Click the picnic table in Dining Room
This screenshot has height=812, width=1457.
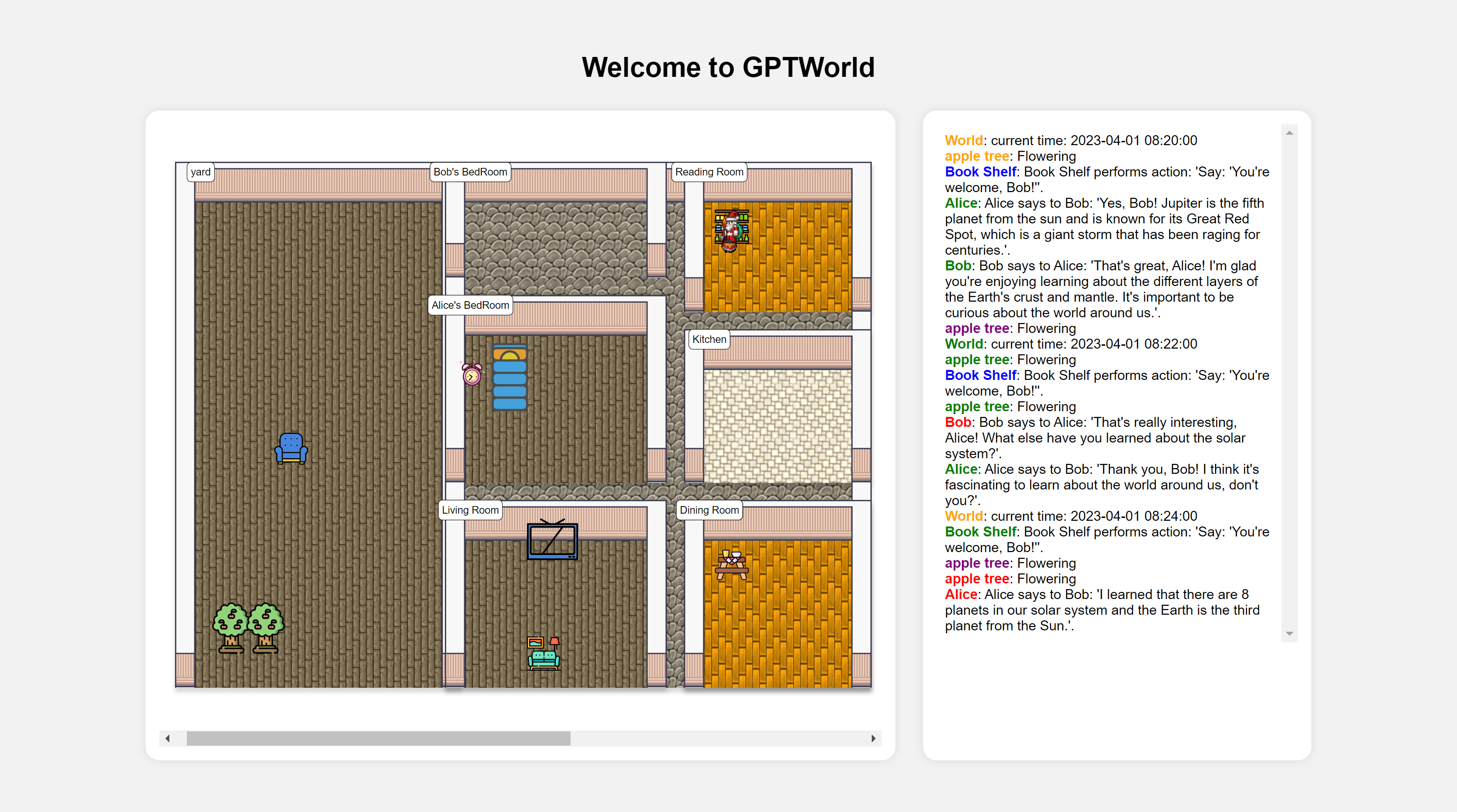click(731, 564)
